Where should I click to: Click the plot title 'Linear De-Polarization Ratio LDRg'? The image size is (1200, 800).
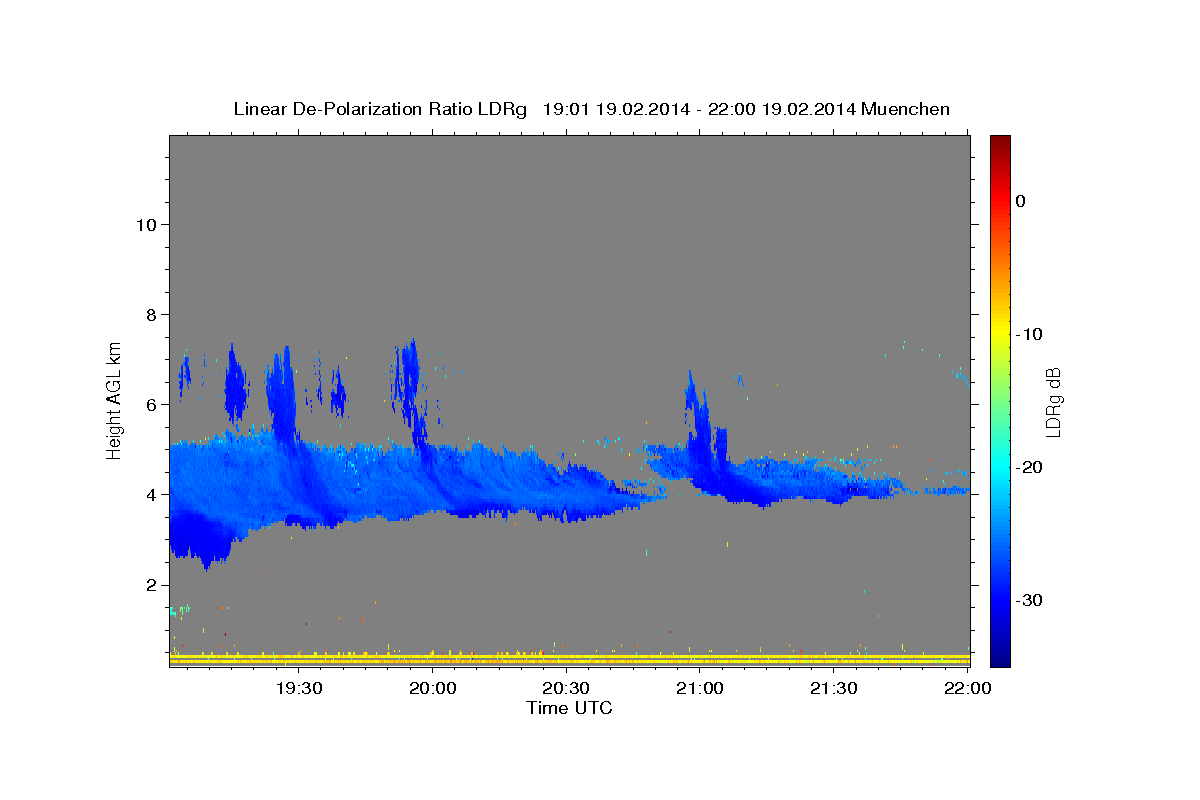click(x=380, y=109)
